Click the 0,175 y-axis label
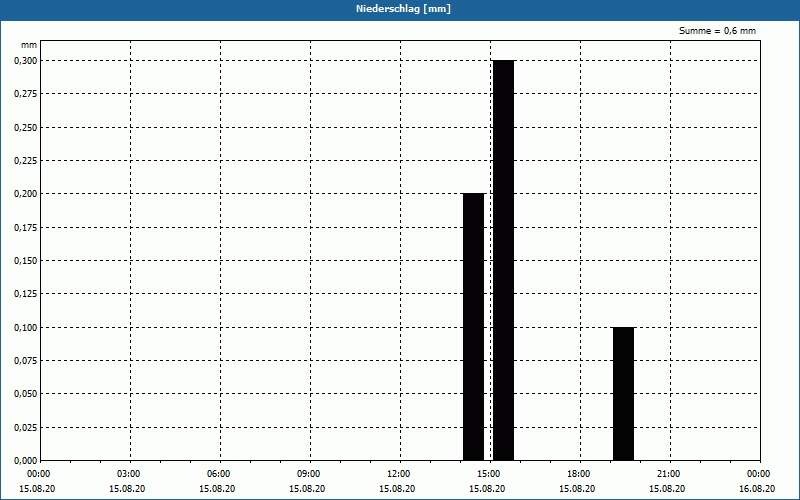 click(26, 228)
